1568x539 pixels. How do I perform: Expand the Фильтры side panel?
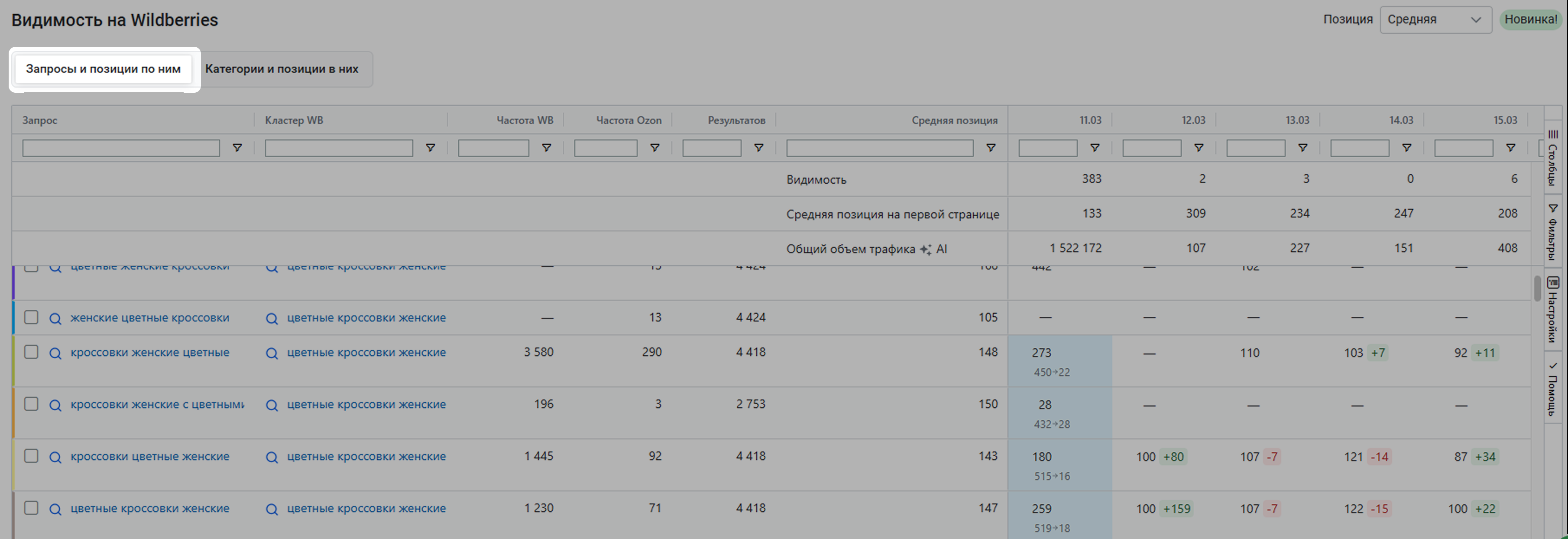[1553, 232]
